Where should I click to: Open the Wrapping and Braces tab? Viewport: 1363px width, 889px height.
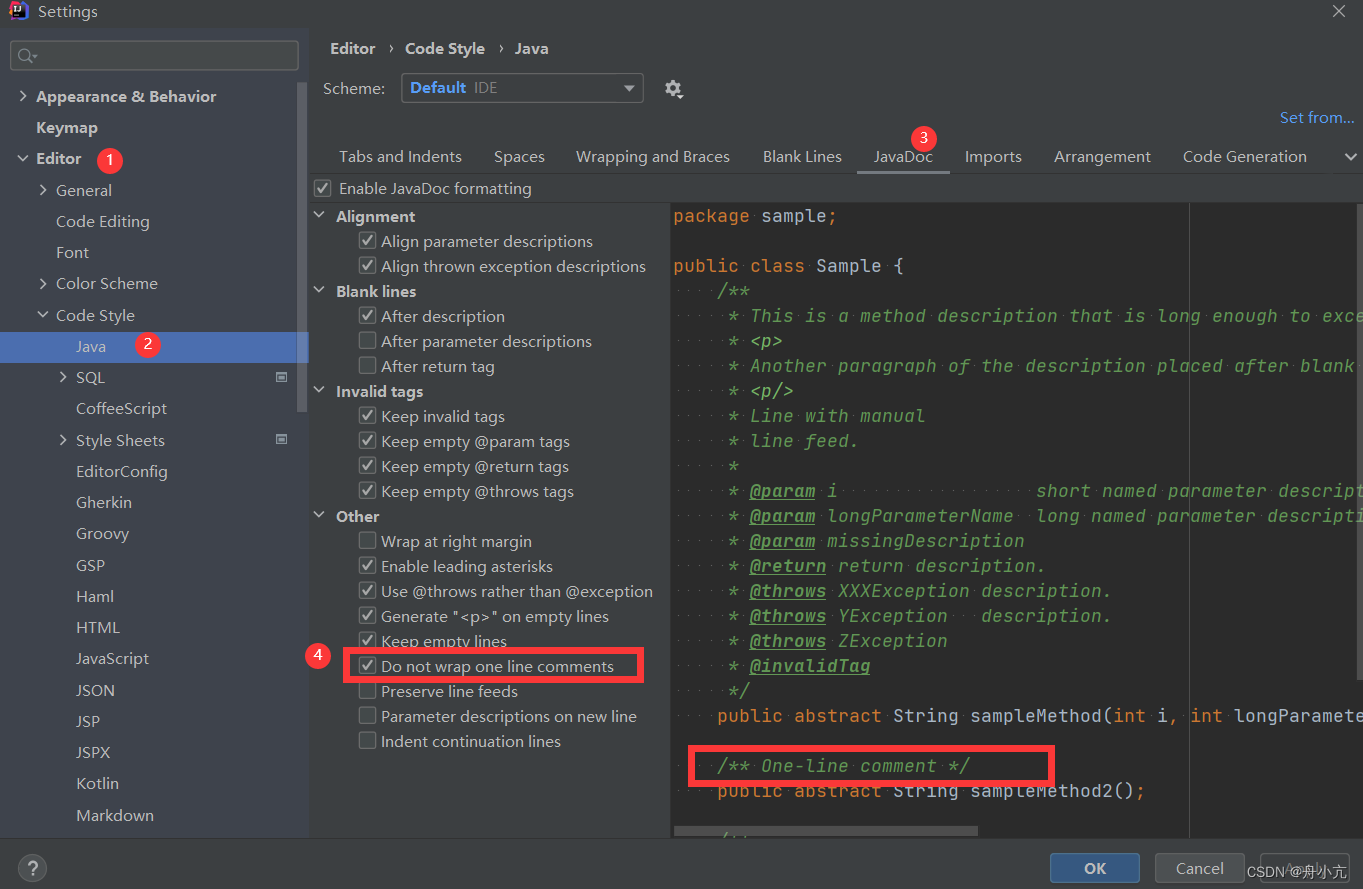(653, 157)
